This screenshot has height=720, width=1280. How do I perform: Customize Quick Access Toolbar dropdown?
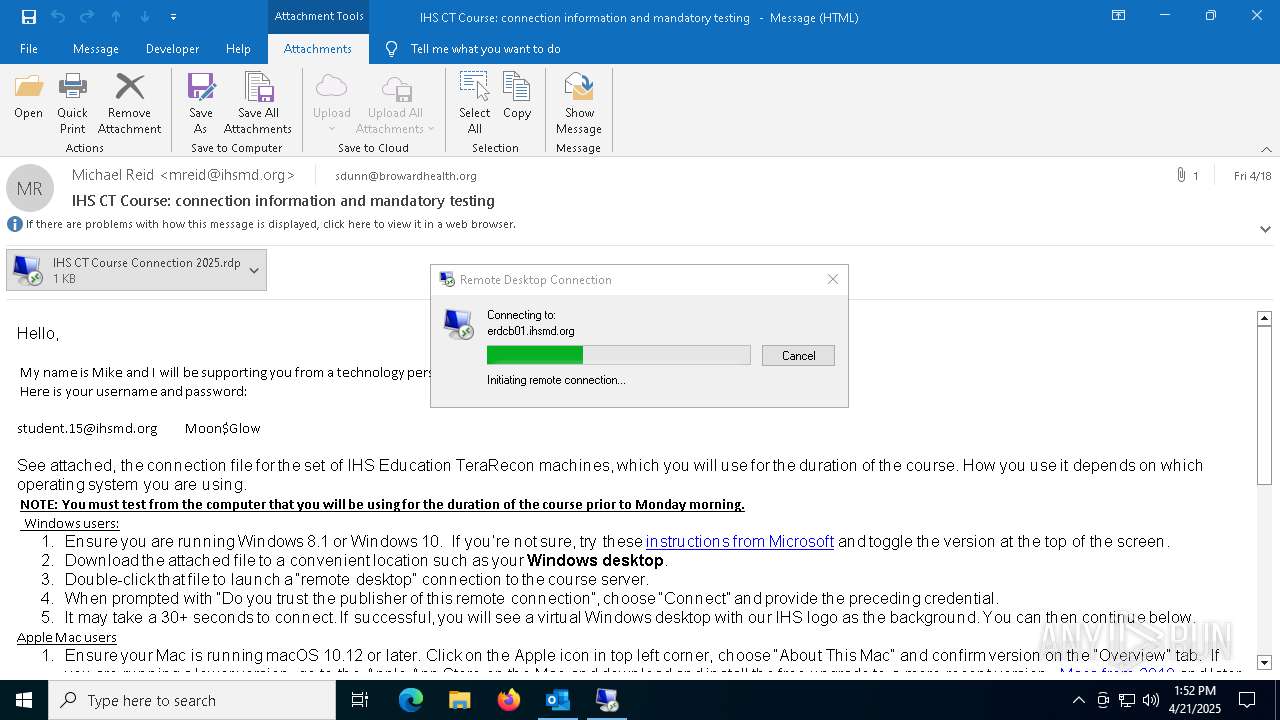(x=174, y=17)
